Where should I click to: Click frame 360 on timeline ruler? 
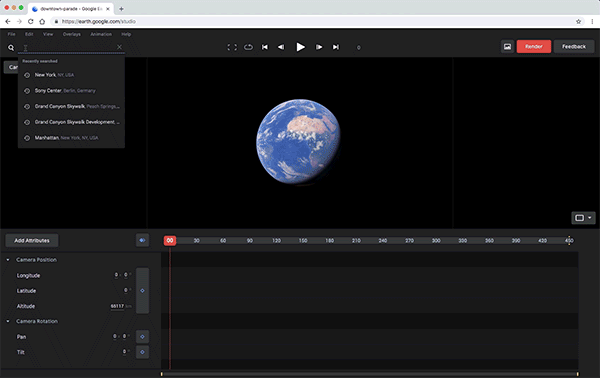489,241
